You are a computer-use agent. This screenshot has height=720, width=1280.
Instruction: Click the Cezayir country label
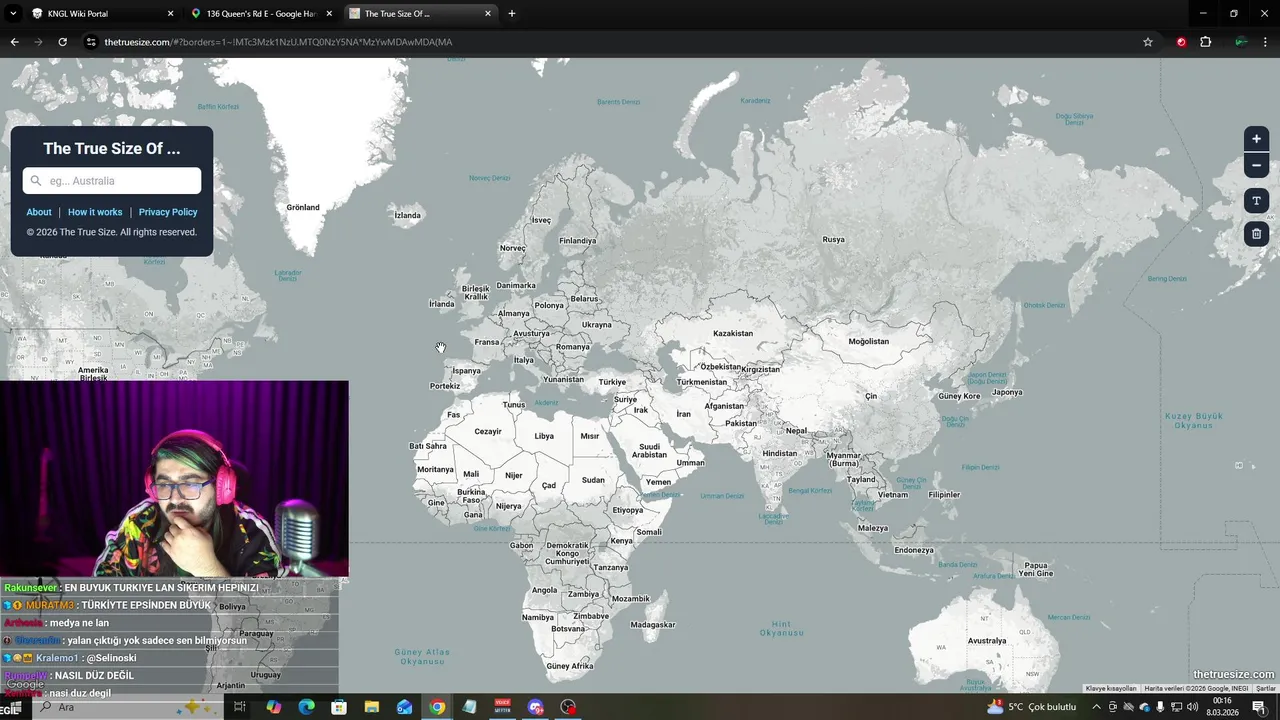point(488,432)
